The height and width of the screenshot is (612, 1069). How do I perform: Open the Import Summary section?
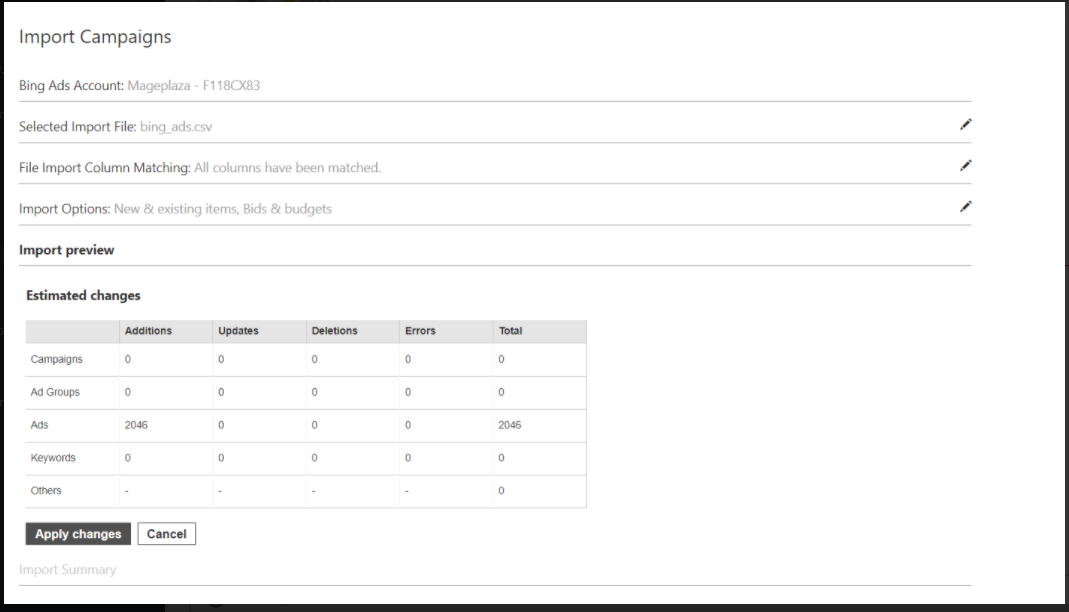tap(67, 569)
